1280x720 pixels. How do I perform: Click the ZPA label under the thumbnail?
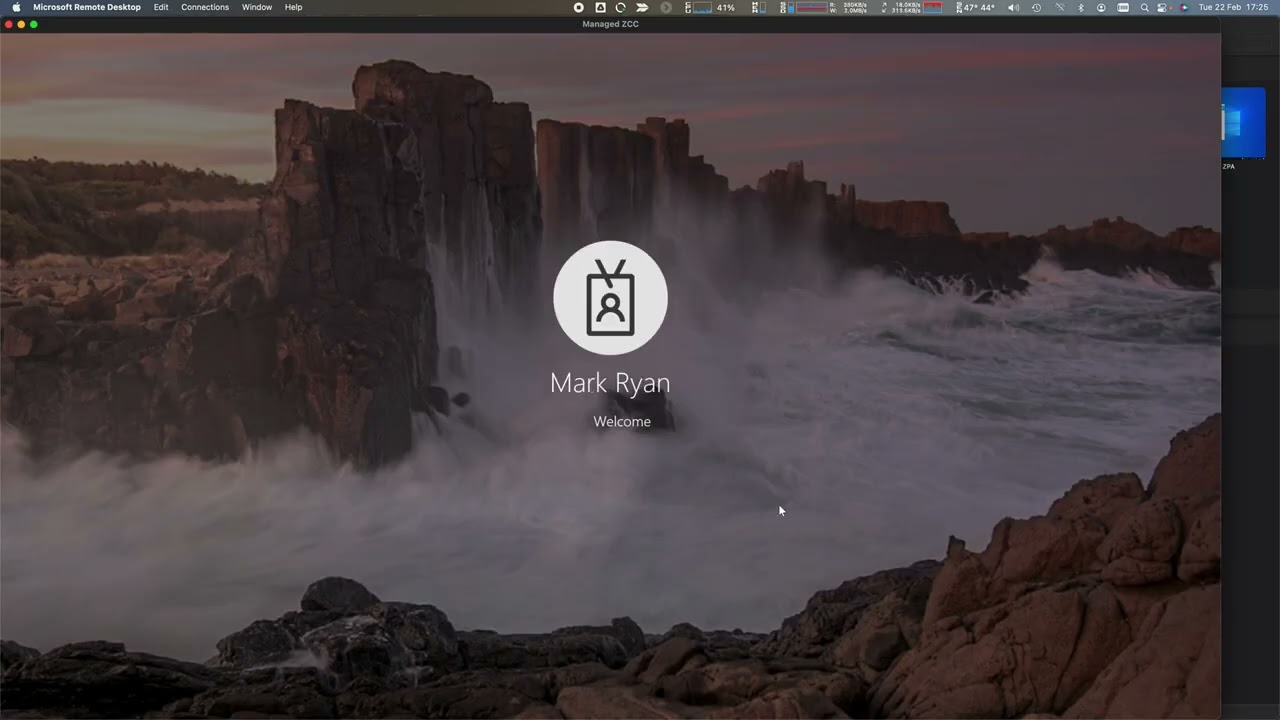[x=1228, y=167]
